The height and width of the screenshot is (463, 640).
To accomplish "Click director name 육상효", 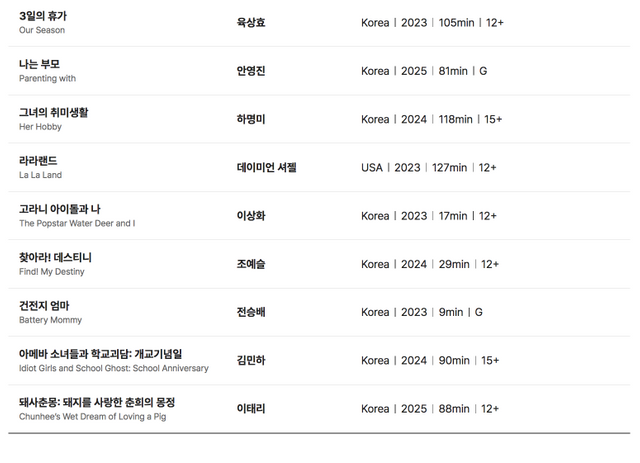I will click(251, 22).
